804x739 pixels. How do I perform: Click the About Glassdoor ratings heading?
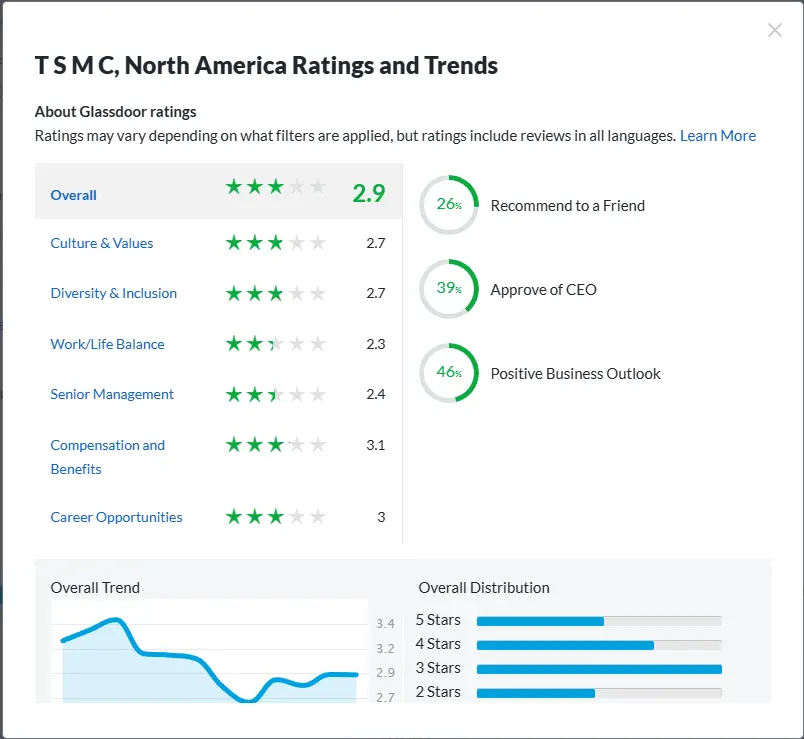coord(115,112)
